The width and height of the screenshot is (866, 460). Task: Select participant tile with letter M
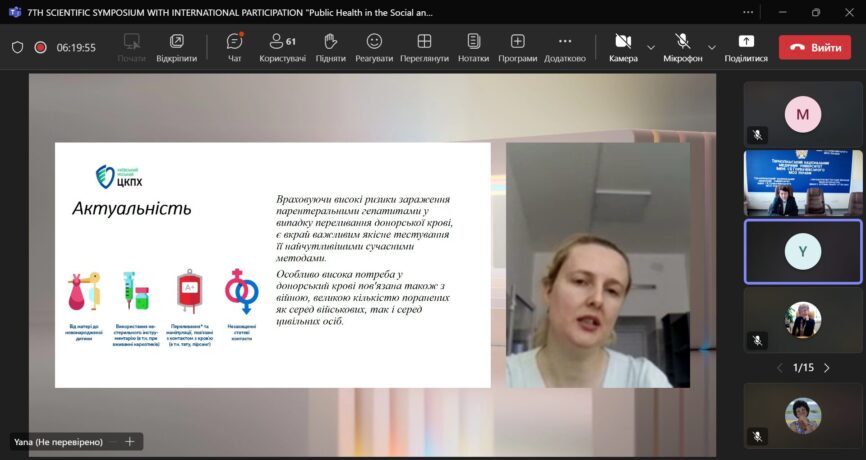click(802, 114)
